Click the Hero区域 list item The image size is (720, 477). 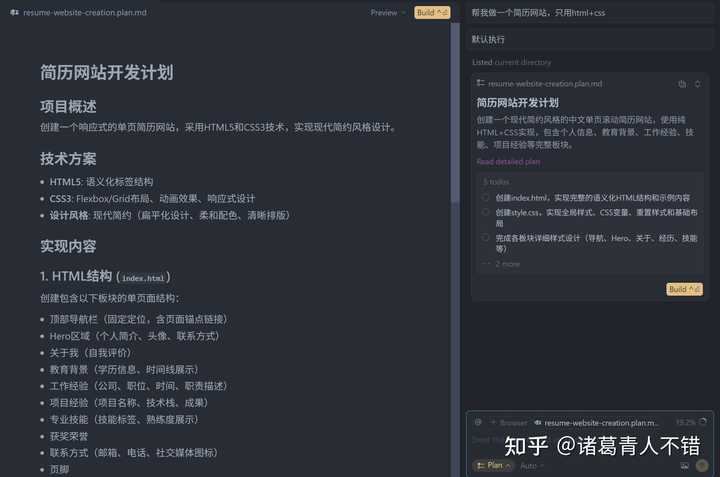[x=135, y=336]
